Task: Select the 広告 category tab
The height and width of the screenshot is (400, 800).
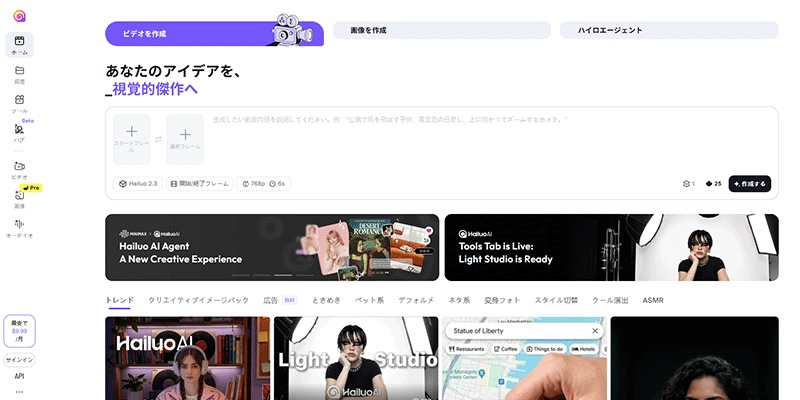Action: [270, 301]
